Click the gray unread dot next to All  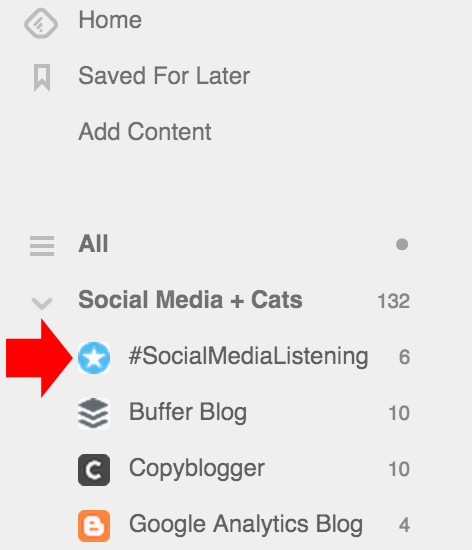pos(402,244)
